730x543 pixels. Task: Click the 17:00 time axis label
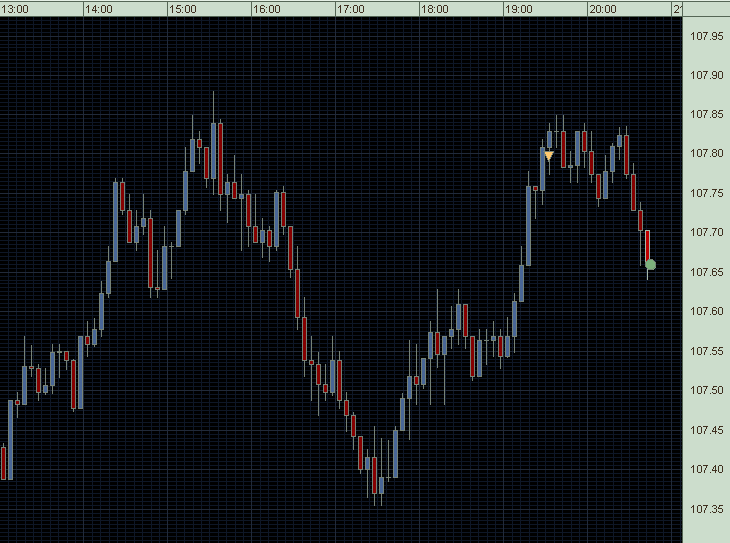click(x=351, y=9)
